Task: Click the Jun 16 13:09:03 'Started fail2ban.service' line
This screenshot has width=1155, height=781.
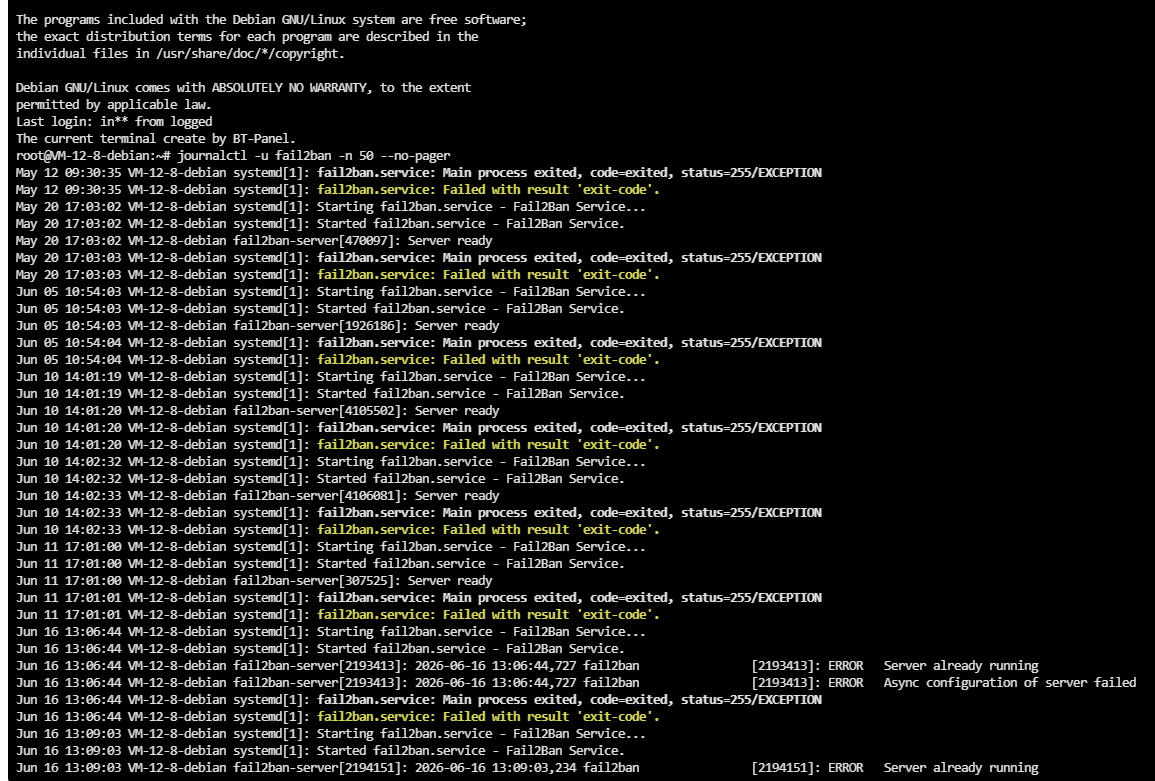Action: tap(320, 750)
